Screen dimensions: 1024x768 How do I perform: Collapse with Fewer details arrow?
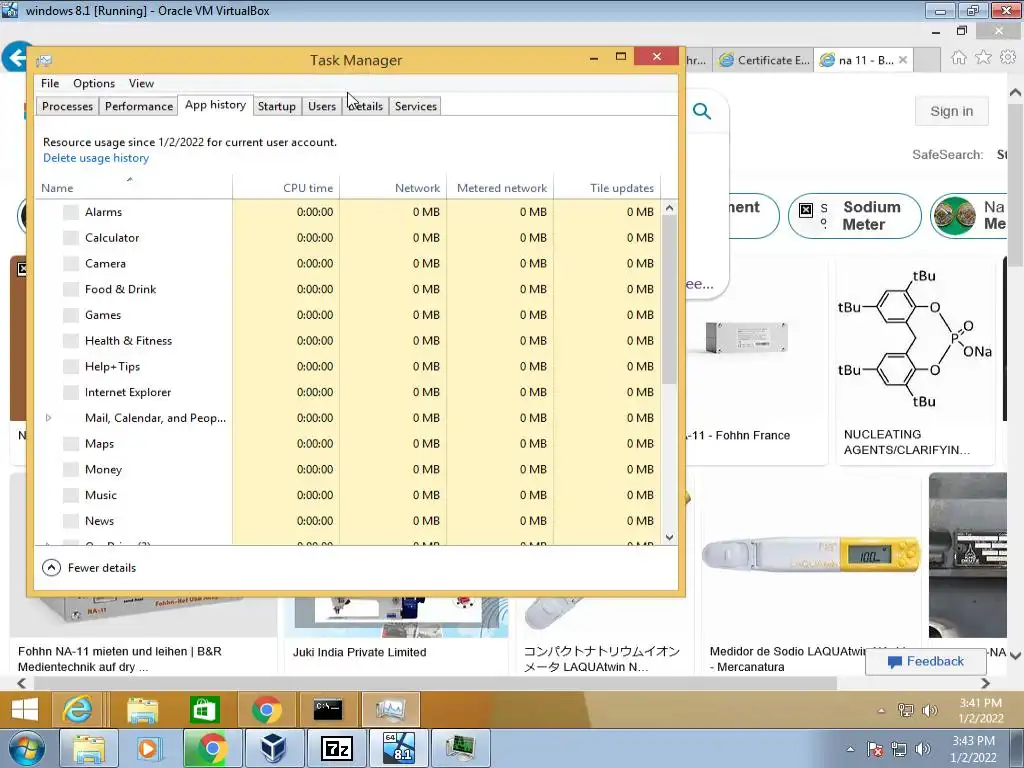click(52, 568)
